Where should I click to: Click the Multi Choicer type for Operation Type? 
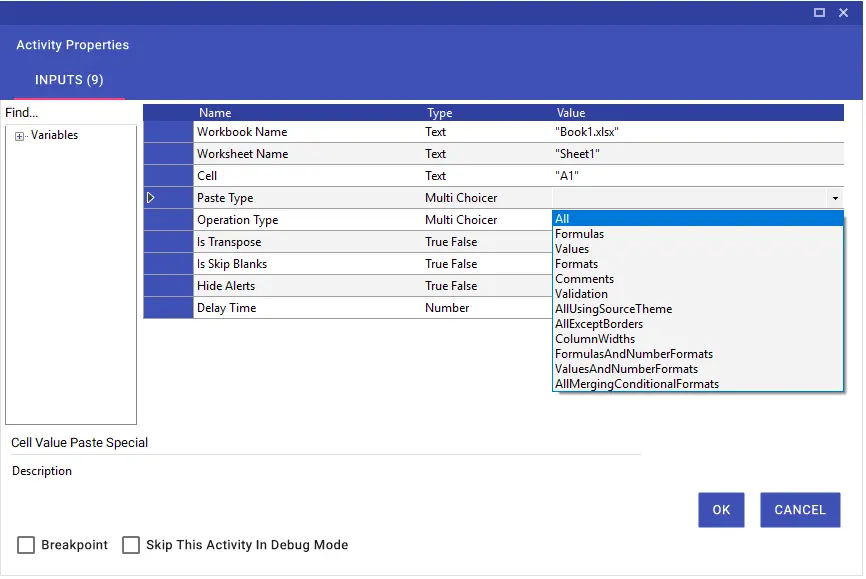pyautogui.click(x=461, y=220)
